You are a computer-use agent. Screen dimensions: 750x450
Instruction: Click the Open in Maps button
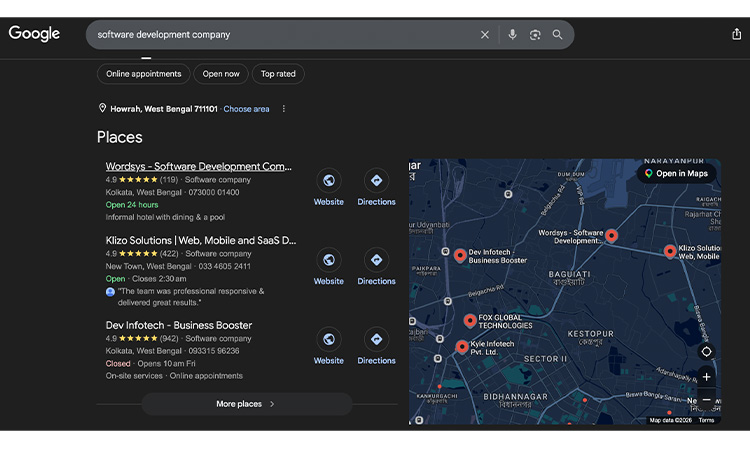click(x=676, y=174)
